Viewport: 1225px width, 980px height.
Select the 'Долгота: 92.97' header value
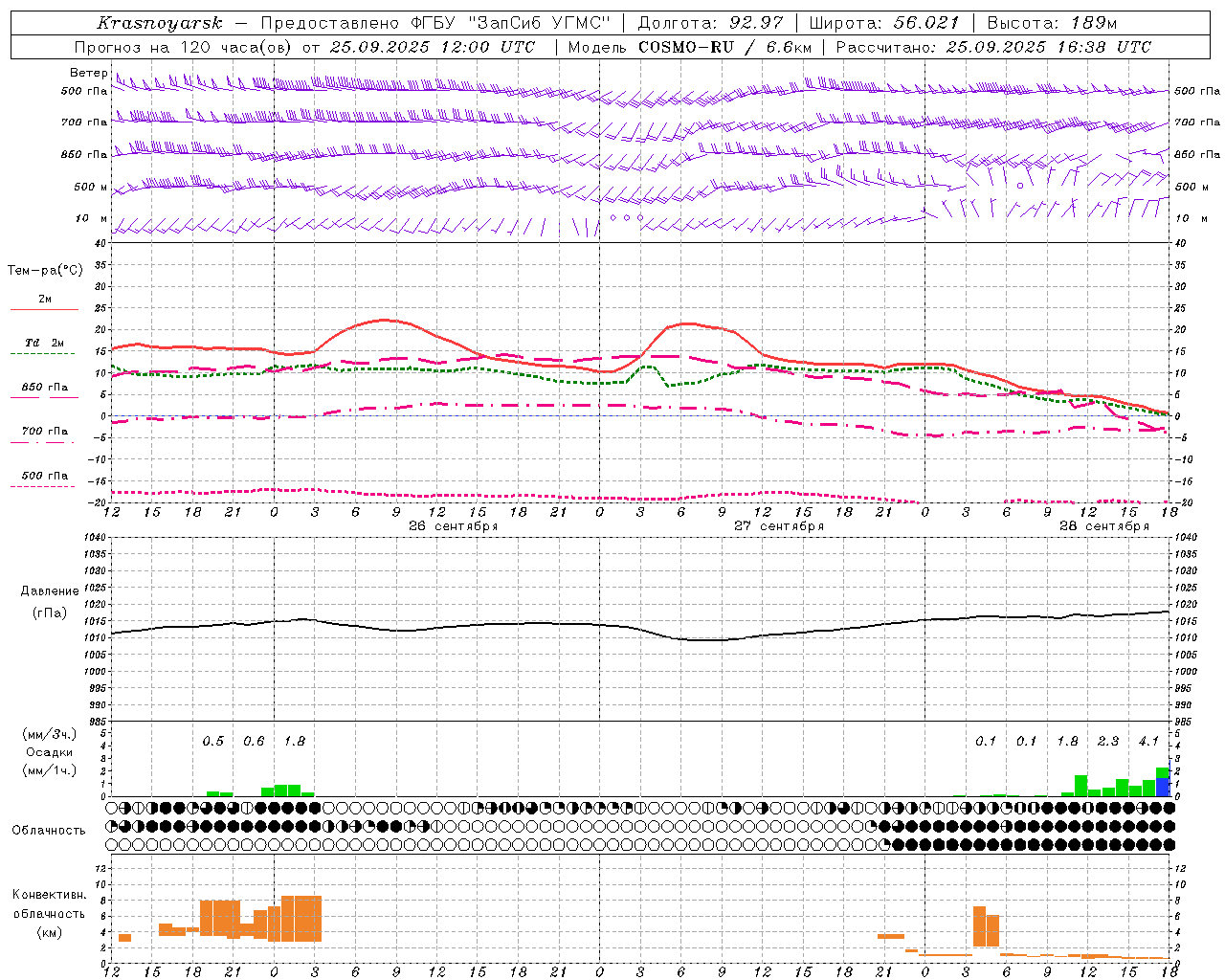710,23
